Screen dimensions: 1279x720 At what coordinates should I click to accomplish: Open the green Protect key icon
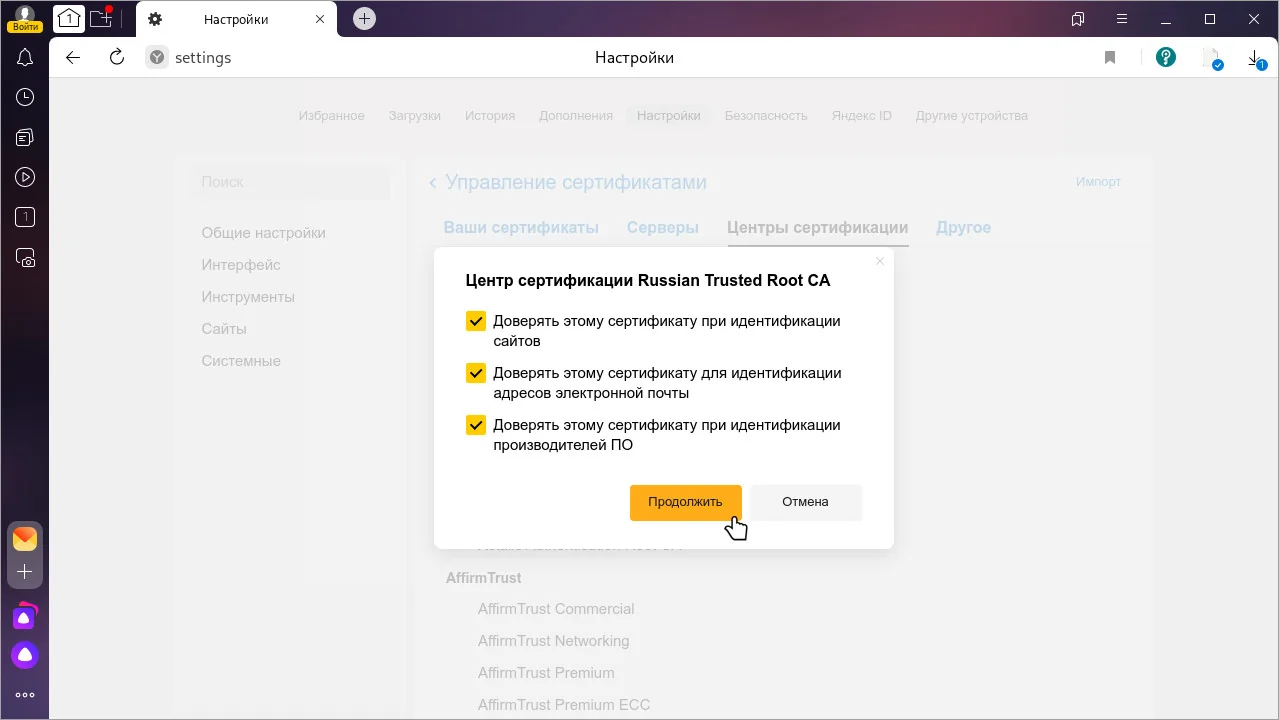[x=1166, y=57]
